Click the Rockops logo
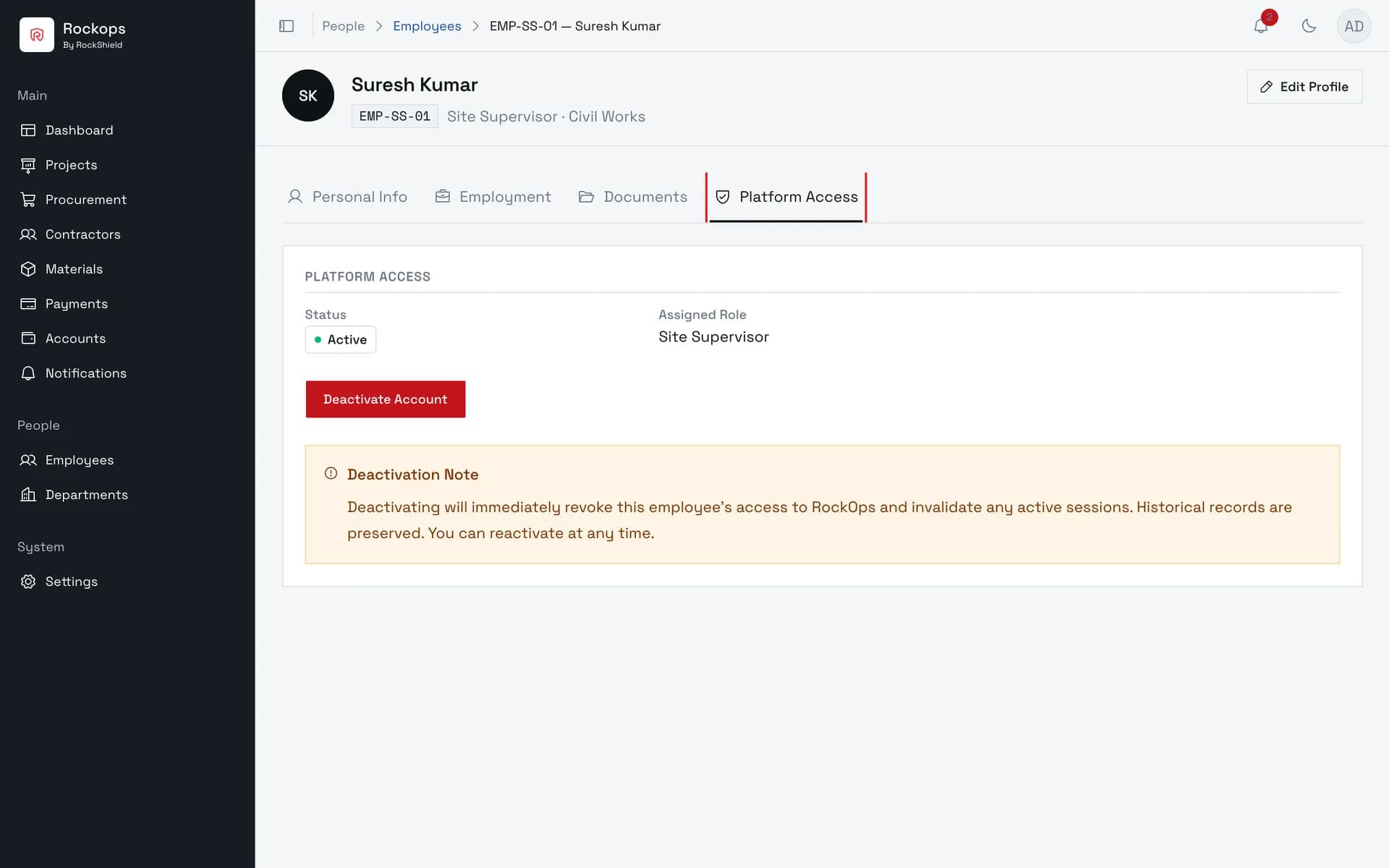 (37, 35)
